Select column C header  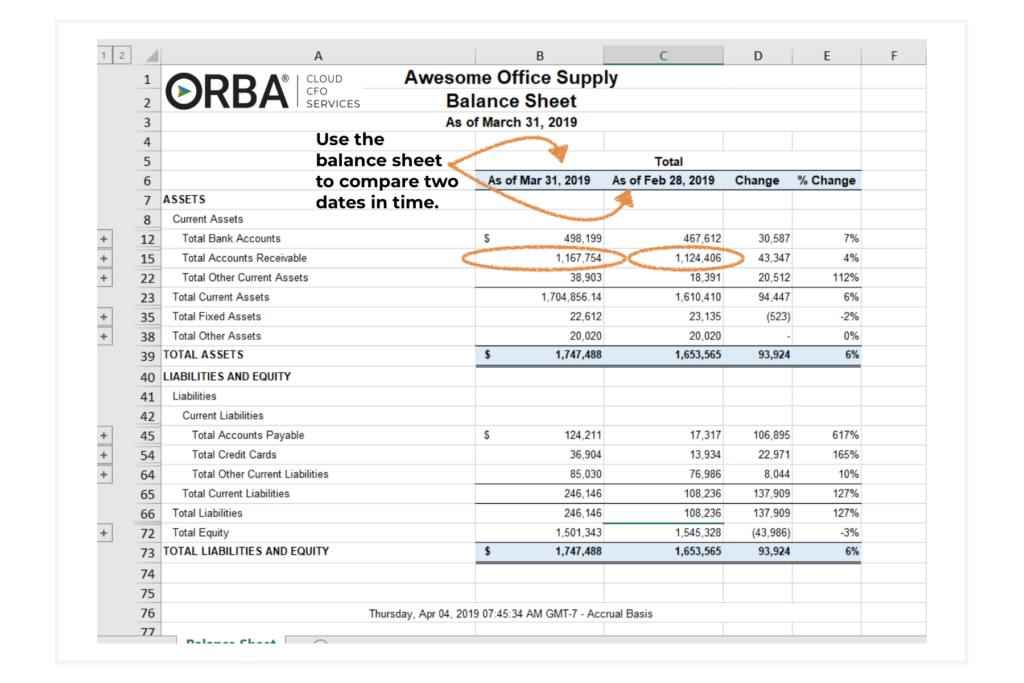pos(663,56)
